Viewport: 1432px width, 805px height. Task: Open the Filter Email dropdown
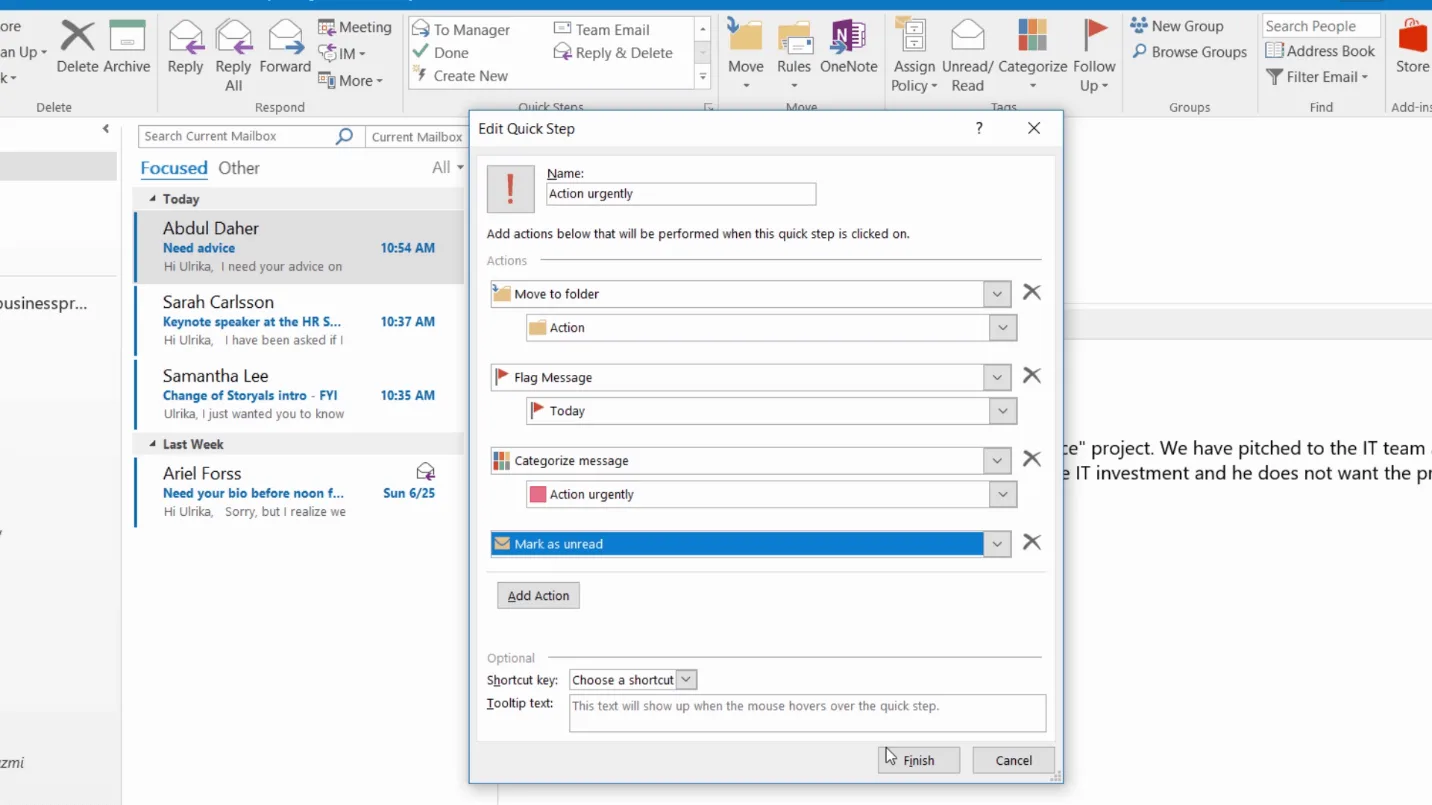point(1316,76)
